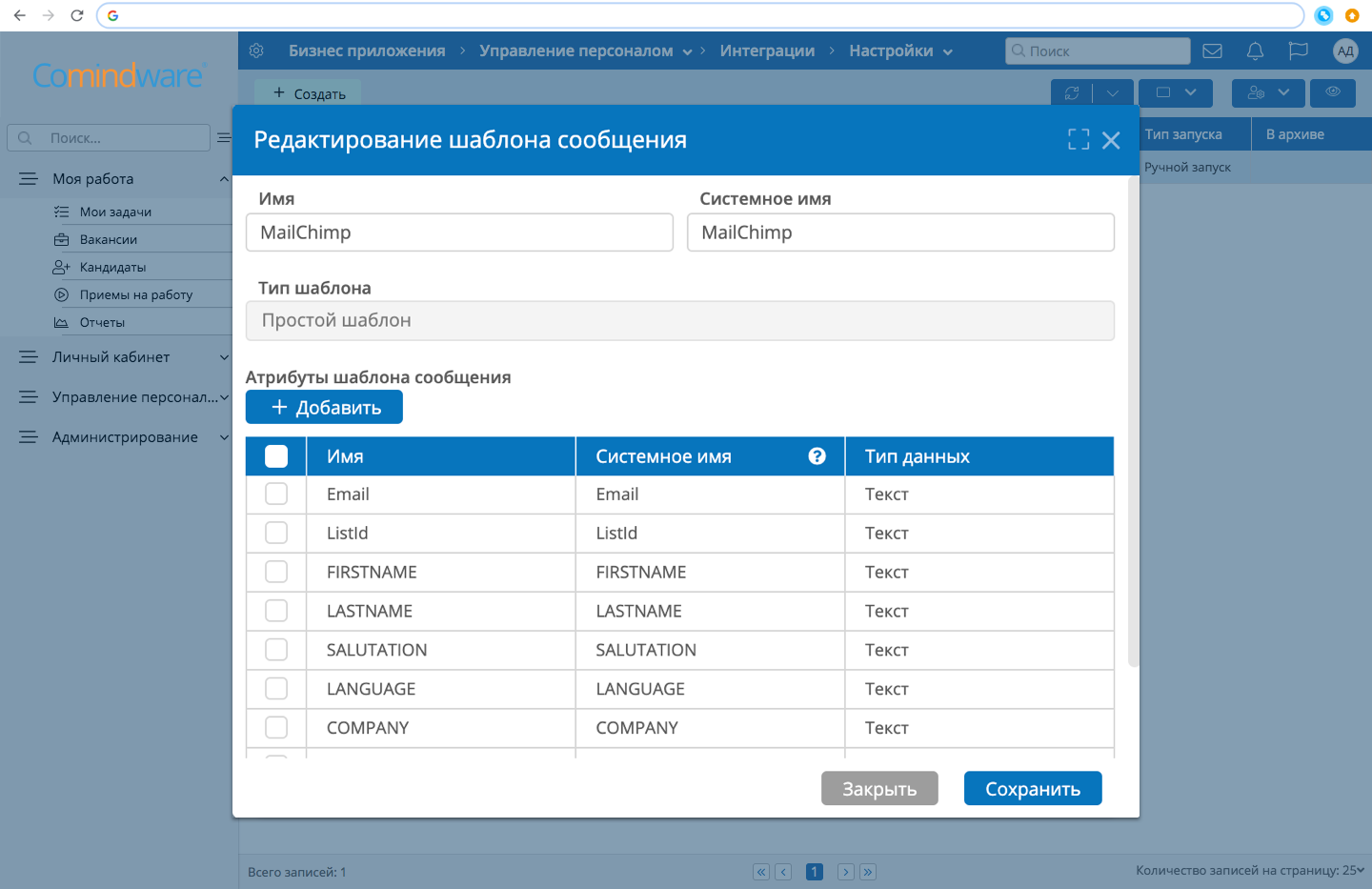Image resolution: width=1372 pixels, height=889 pixels.
Task: Open the help tooltip in Системное имя column
Action: pos(817,456)
